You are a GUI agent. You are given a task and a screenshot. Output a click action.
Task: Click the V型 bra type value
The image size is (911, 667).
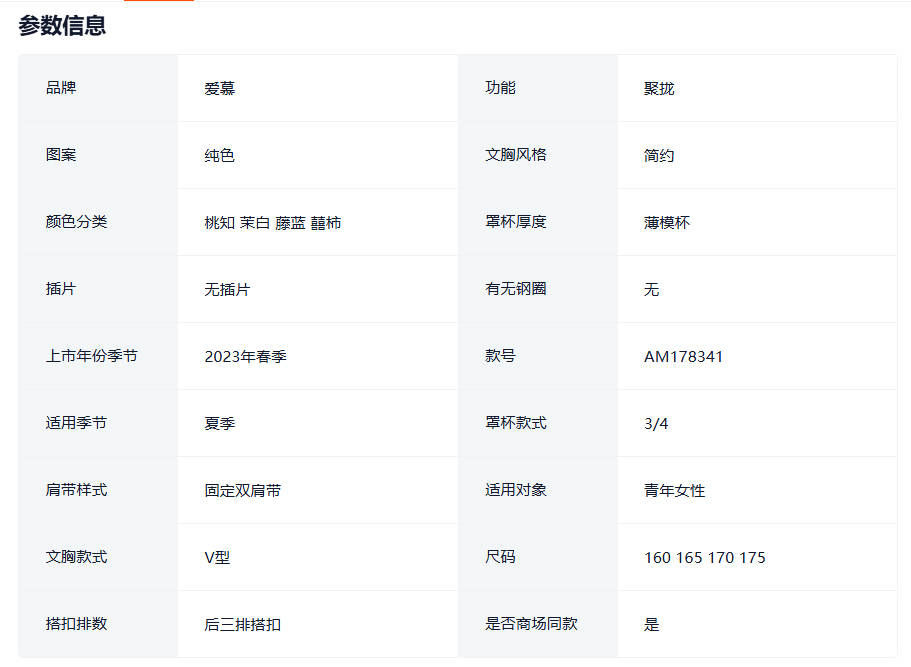[x=217, y=558]
